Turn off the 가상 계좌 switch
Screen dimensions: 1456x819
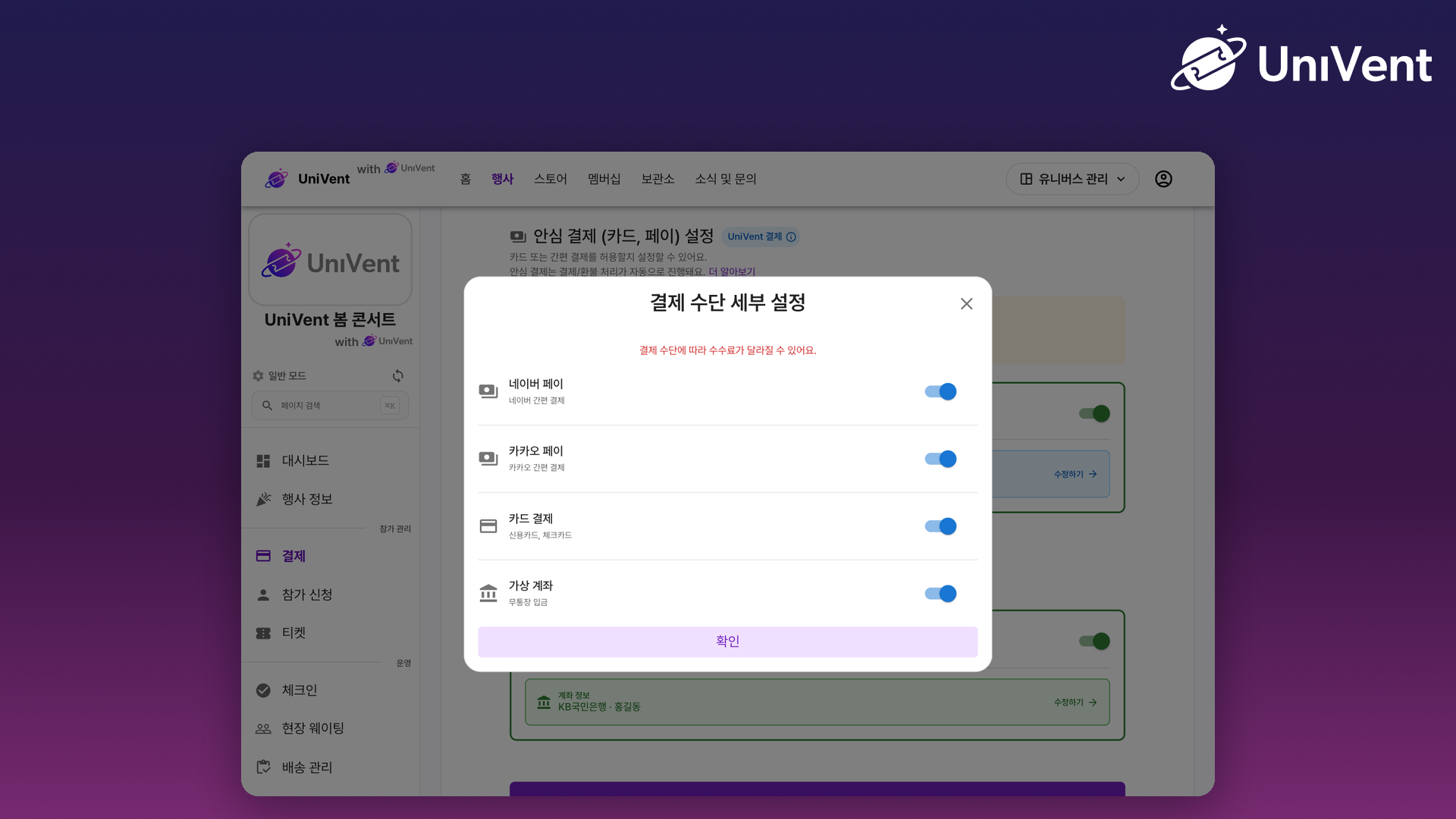(x=940, y=594)
